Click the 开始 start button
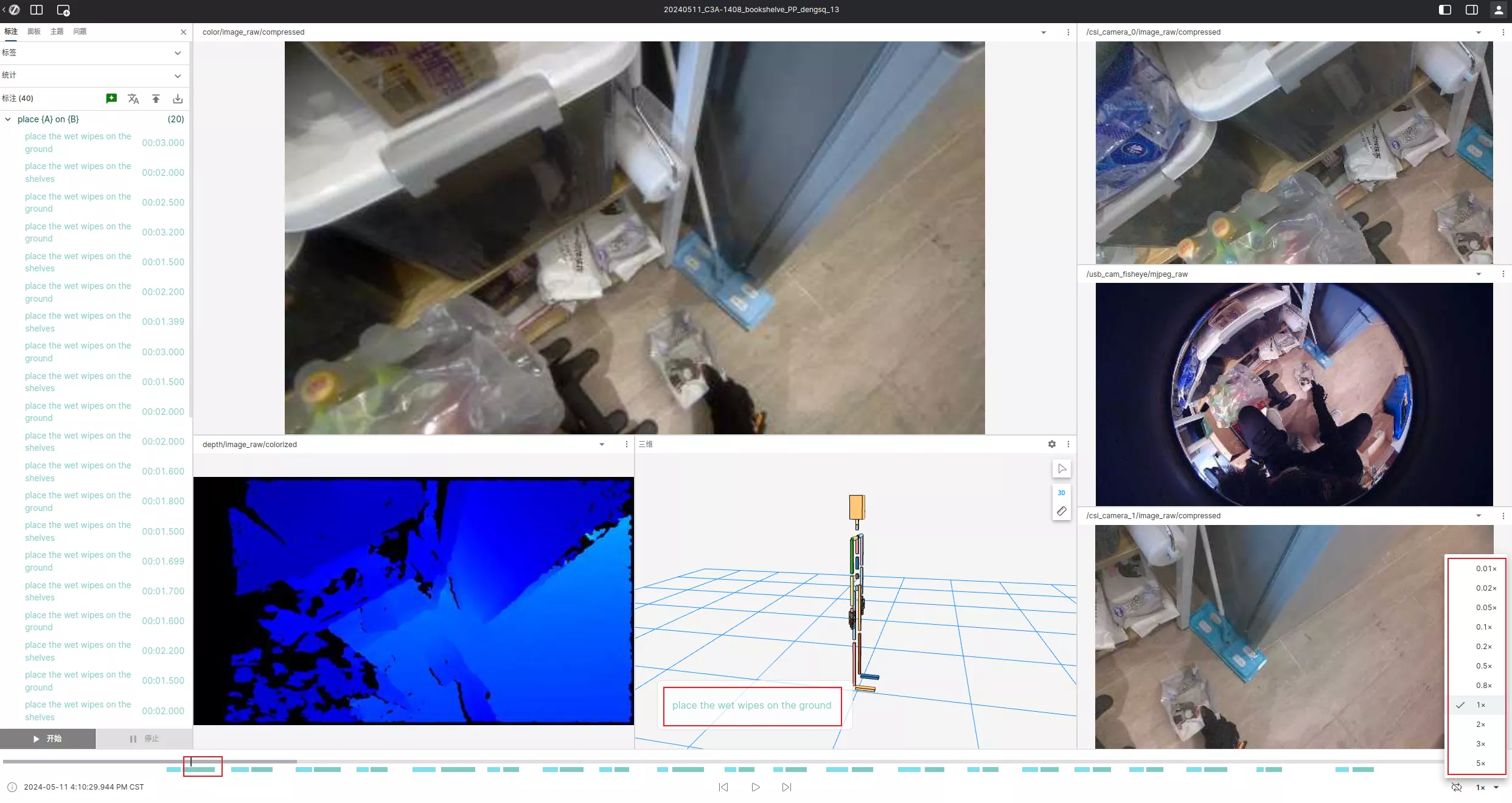Image resolution: width=1512 pixels, height=803 pixels. [x=47, y=739]
